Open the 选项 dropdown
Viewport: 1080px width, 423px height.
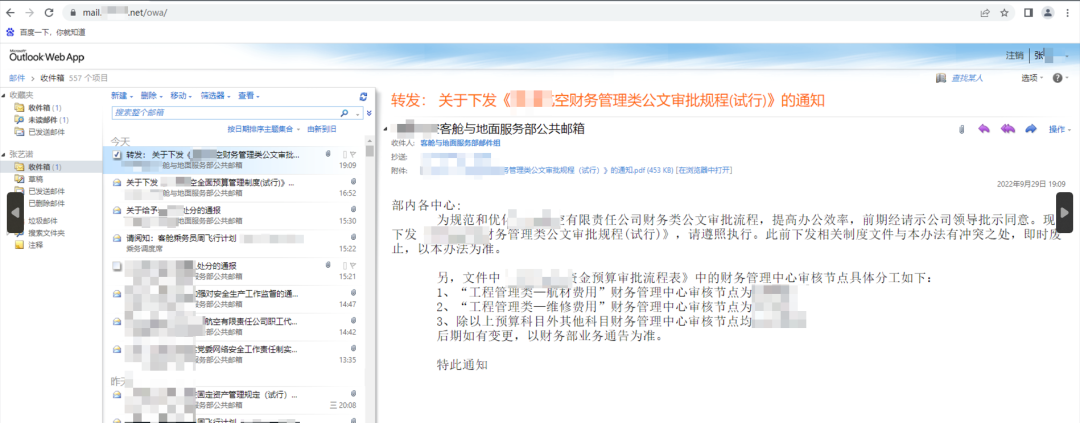tap(1032, 78)
